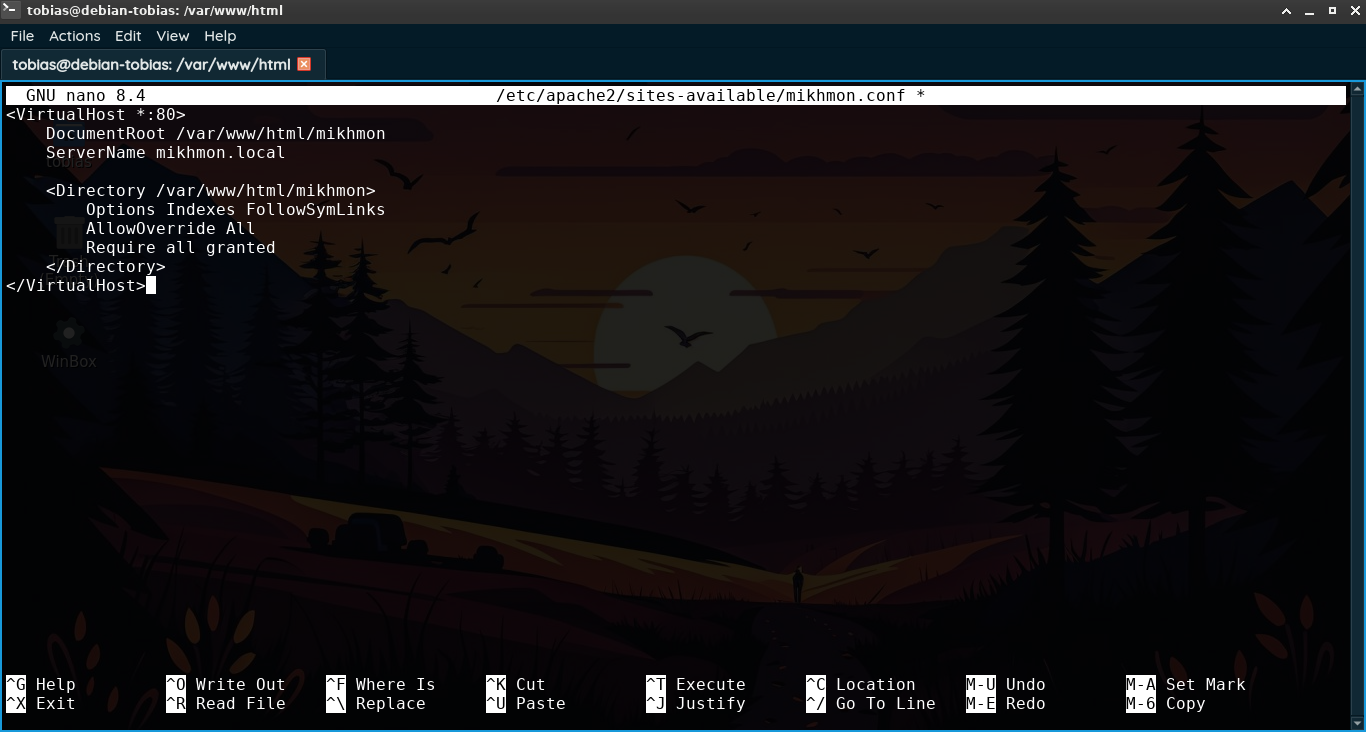The height and width of the screenshot is (732, 1366).
Task: Click the AllowOverride All line
Action: pyautogui.click(x=170, y=229)
